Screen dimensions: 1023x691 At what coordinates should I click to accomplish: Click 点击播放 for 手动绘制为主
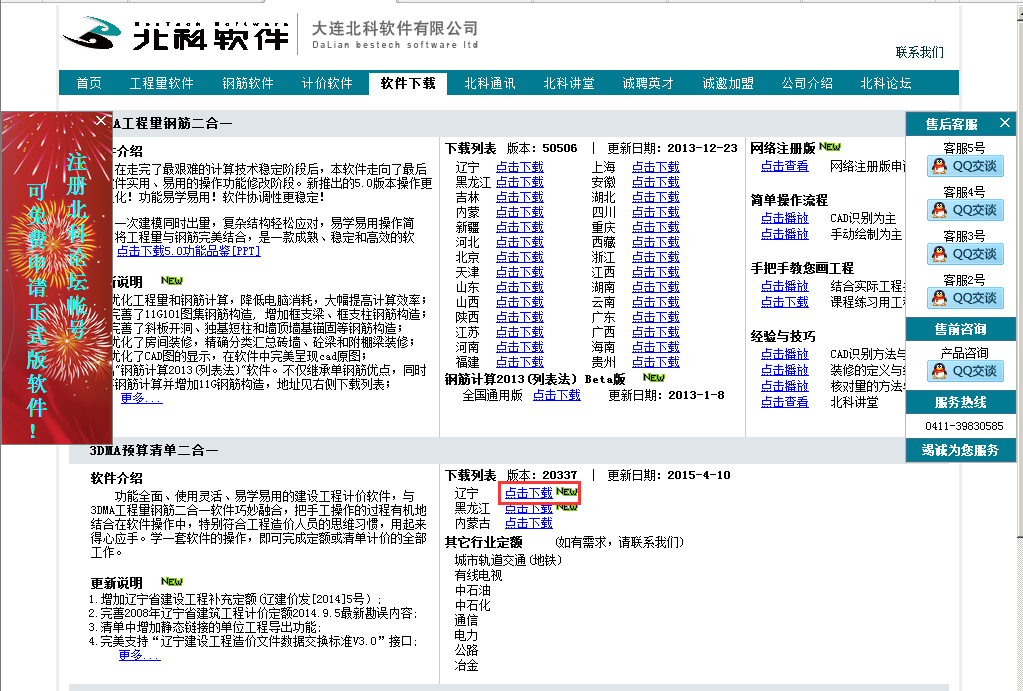pos(785,234)
